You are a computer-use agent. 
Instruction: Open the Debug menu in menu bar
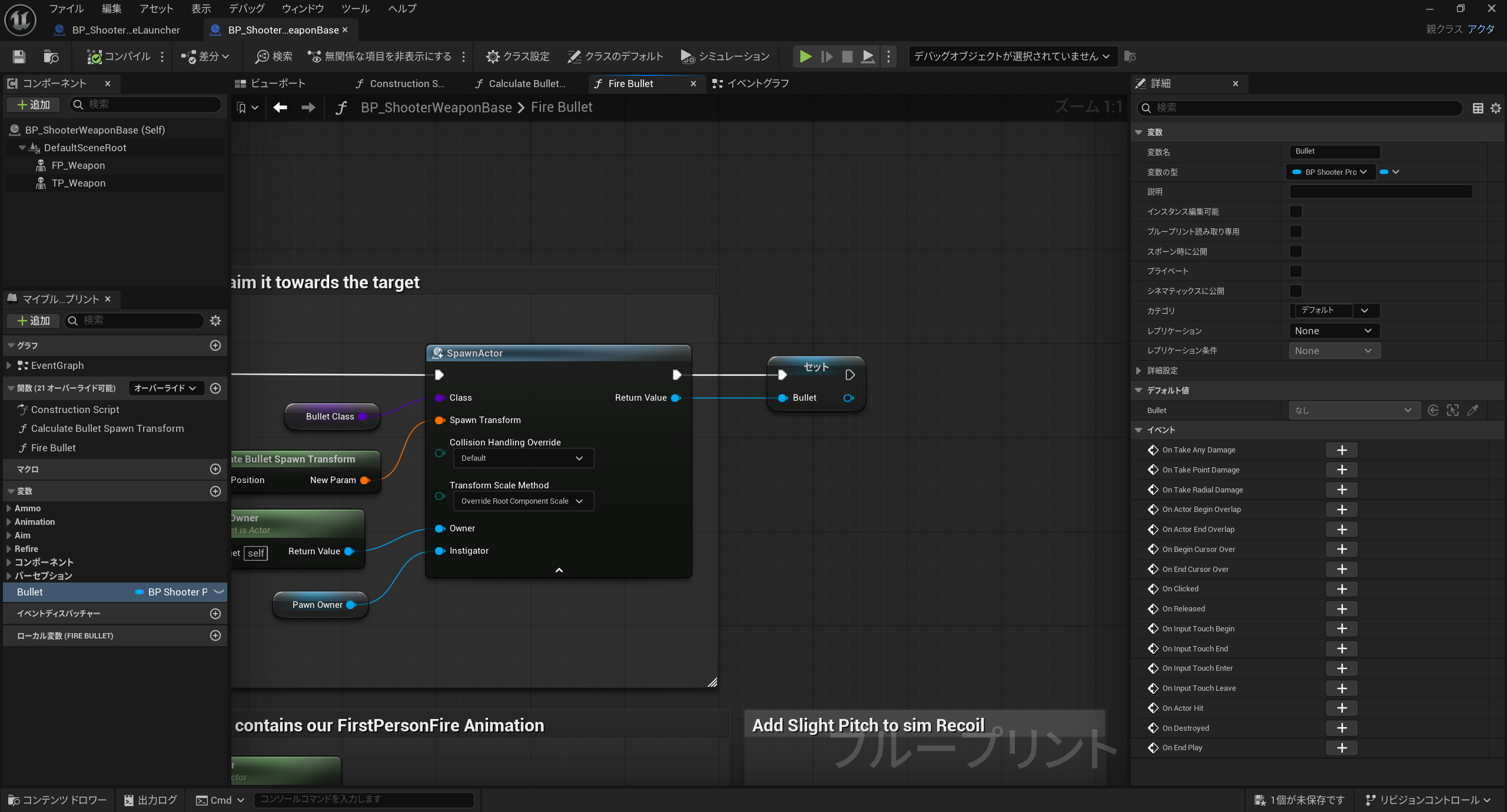coord(246,8)
